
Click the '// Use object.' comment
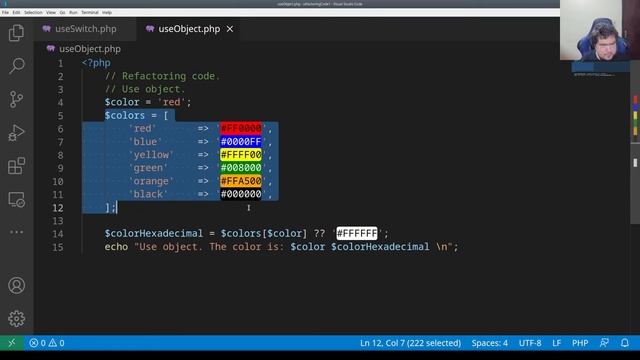point(145,89)
